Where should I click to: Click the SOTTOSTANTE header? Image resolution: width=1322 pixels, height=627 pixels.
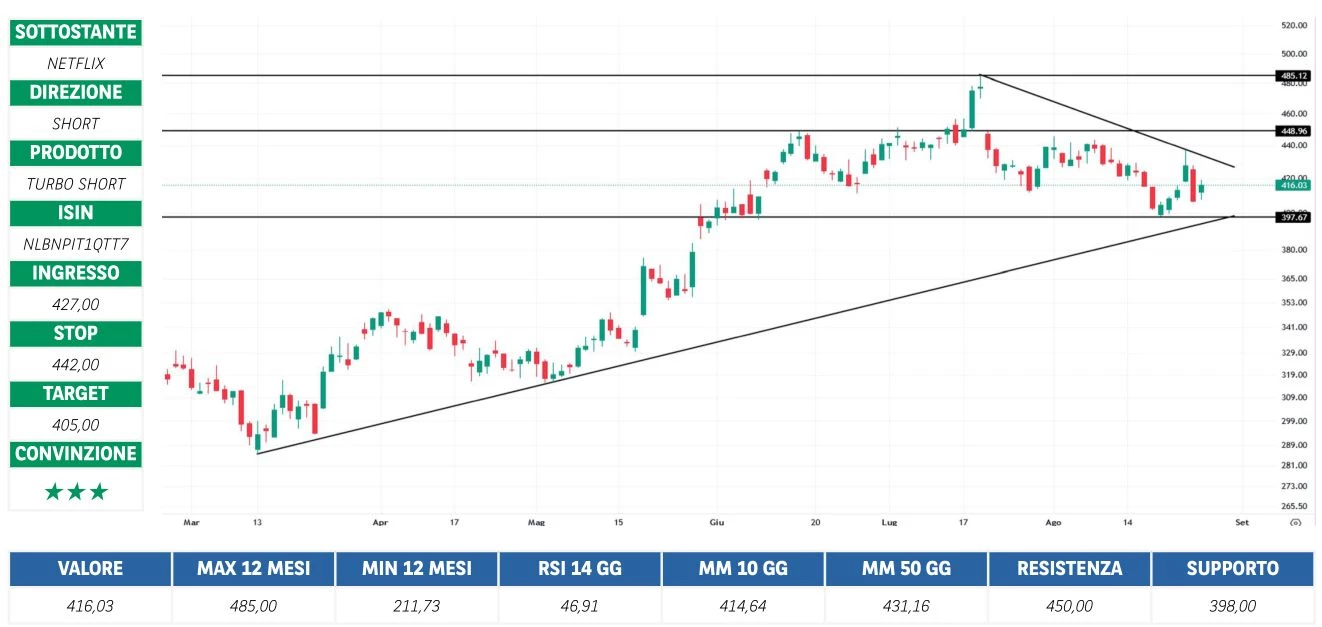coord(76,32)
